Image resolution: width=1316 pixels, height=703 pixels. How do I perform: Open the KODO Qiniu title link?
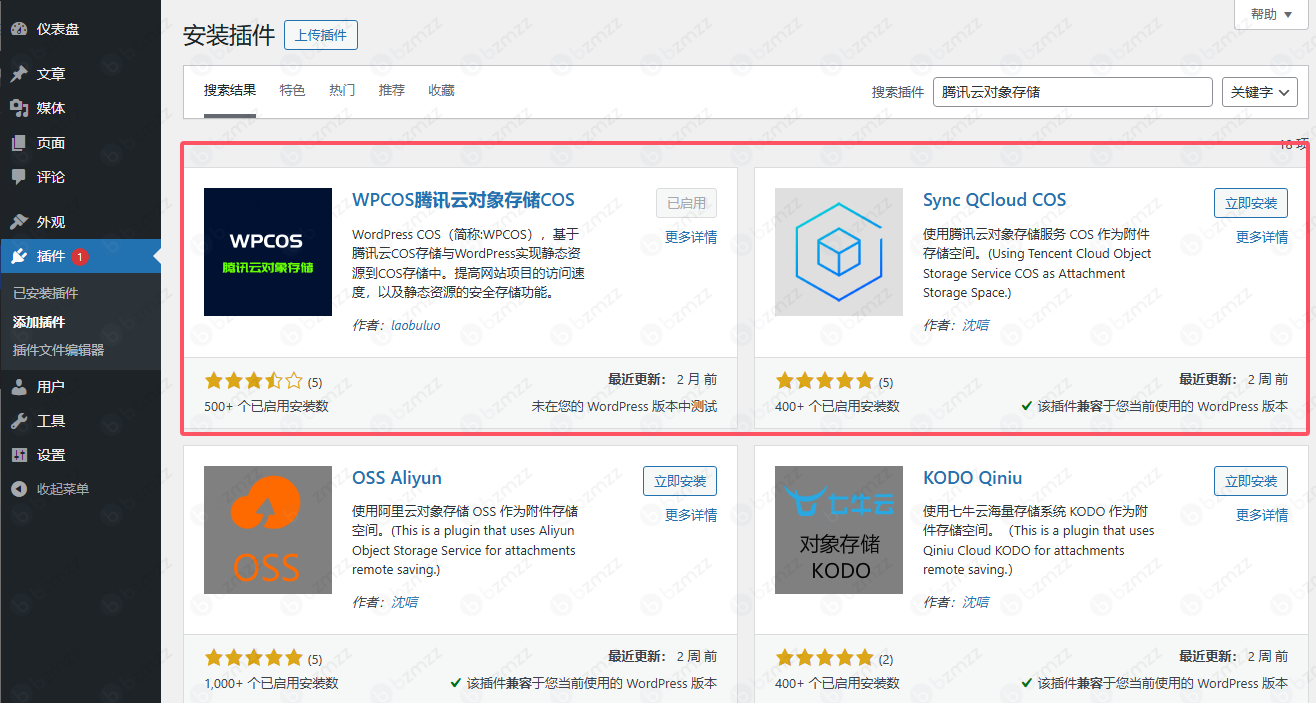973,478
